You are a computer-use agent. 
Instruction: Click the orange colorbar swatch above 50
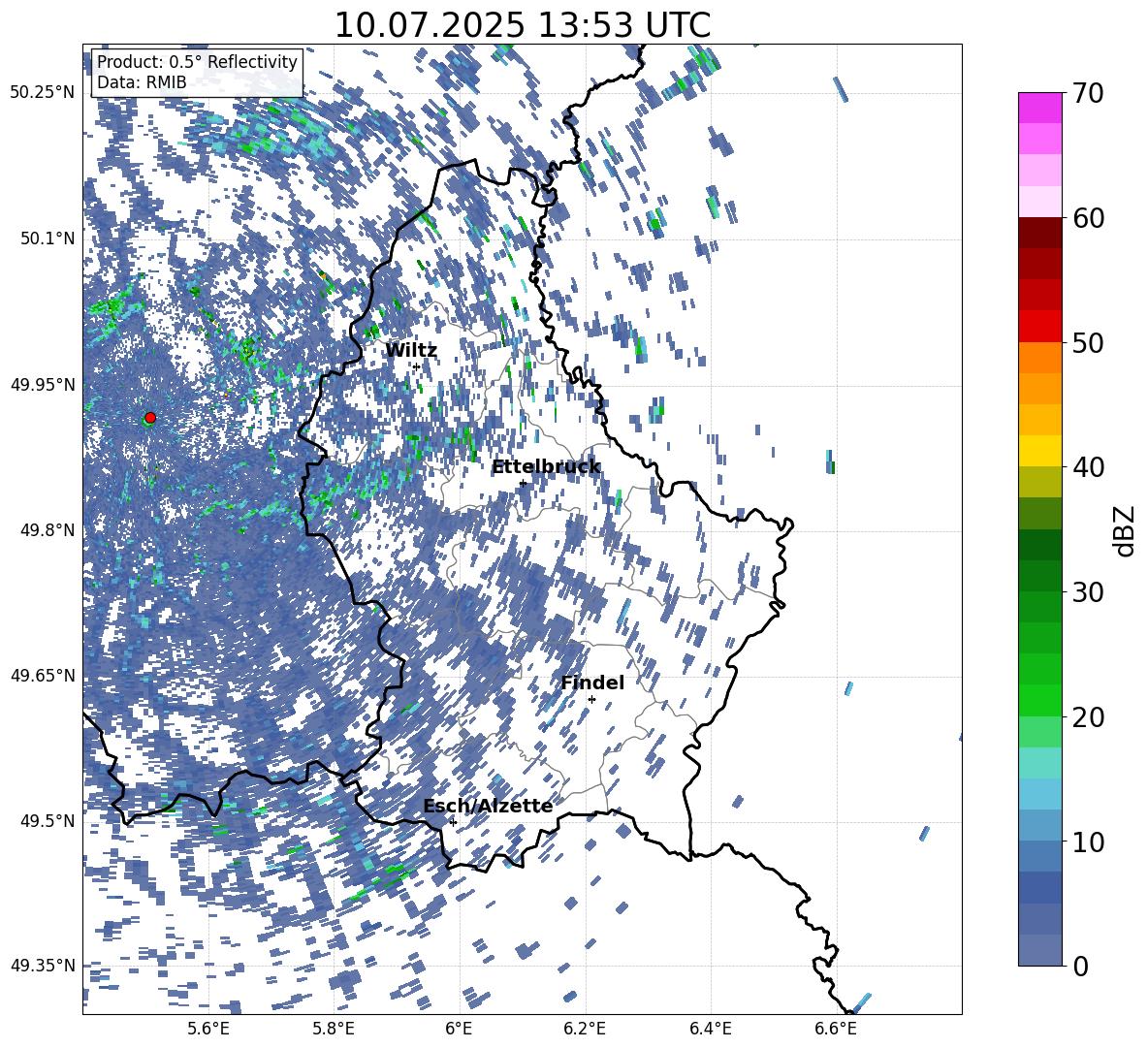pyautogui.click(x=1039, y=357)
